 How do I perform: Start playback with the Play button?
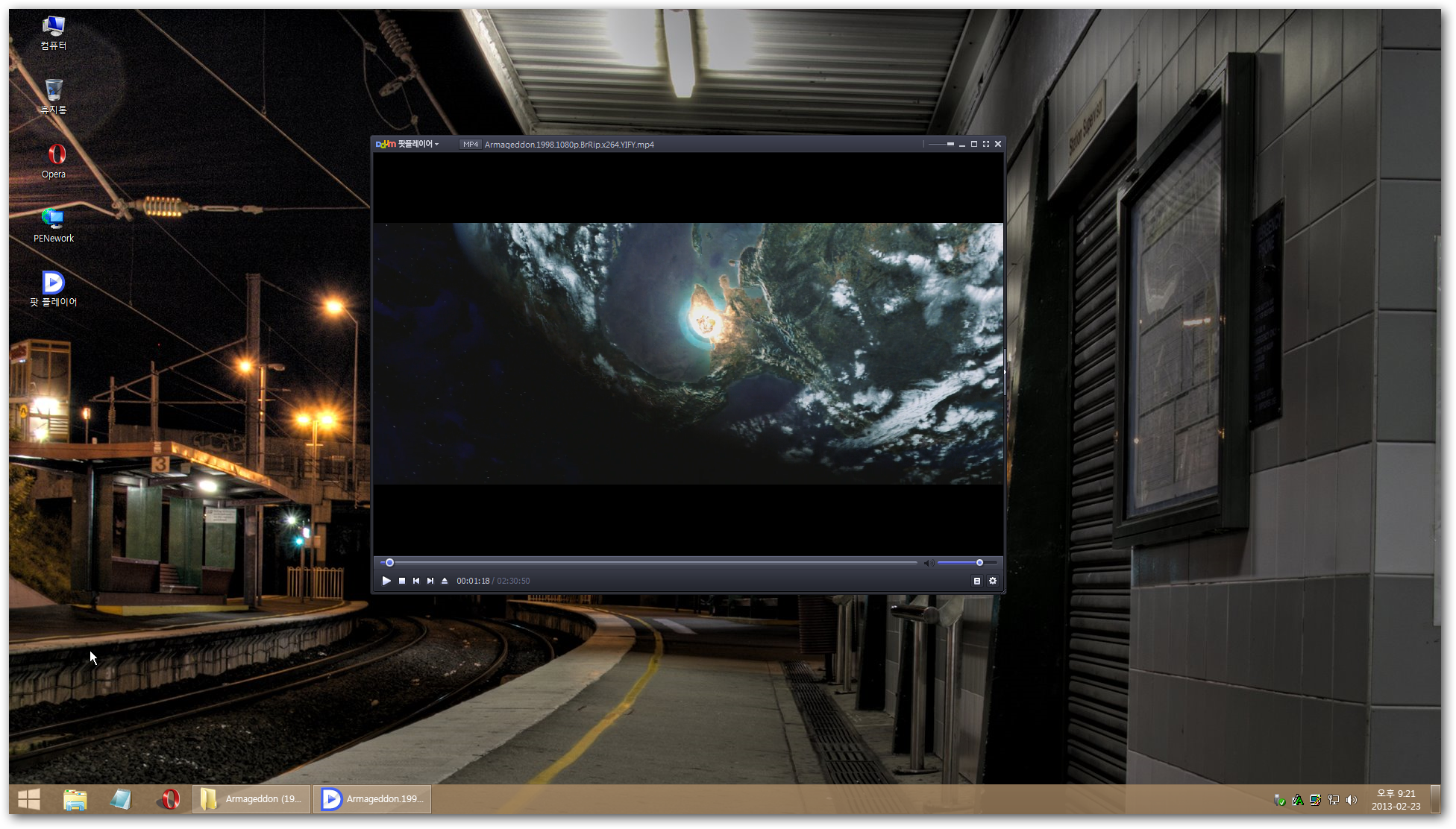point(386,581)
